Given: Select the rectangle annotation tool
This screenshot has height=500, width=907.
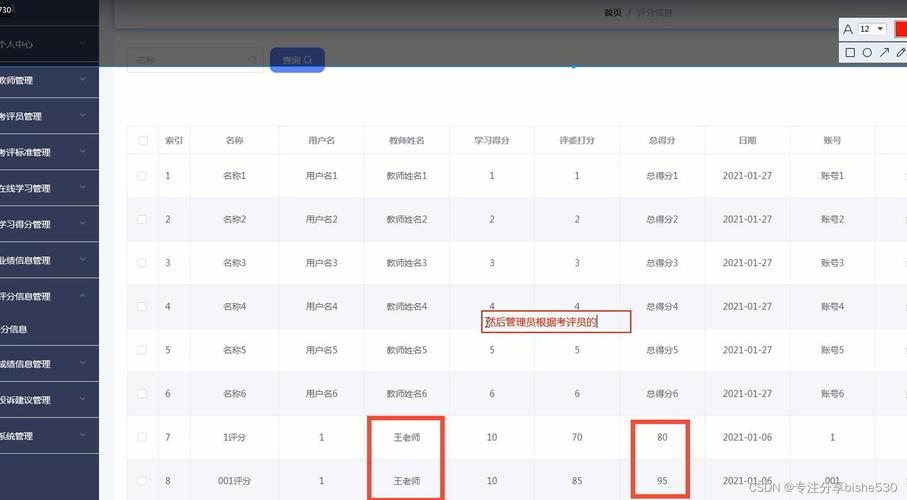Looking at the screenshot, I should 850,53.
